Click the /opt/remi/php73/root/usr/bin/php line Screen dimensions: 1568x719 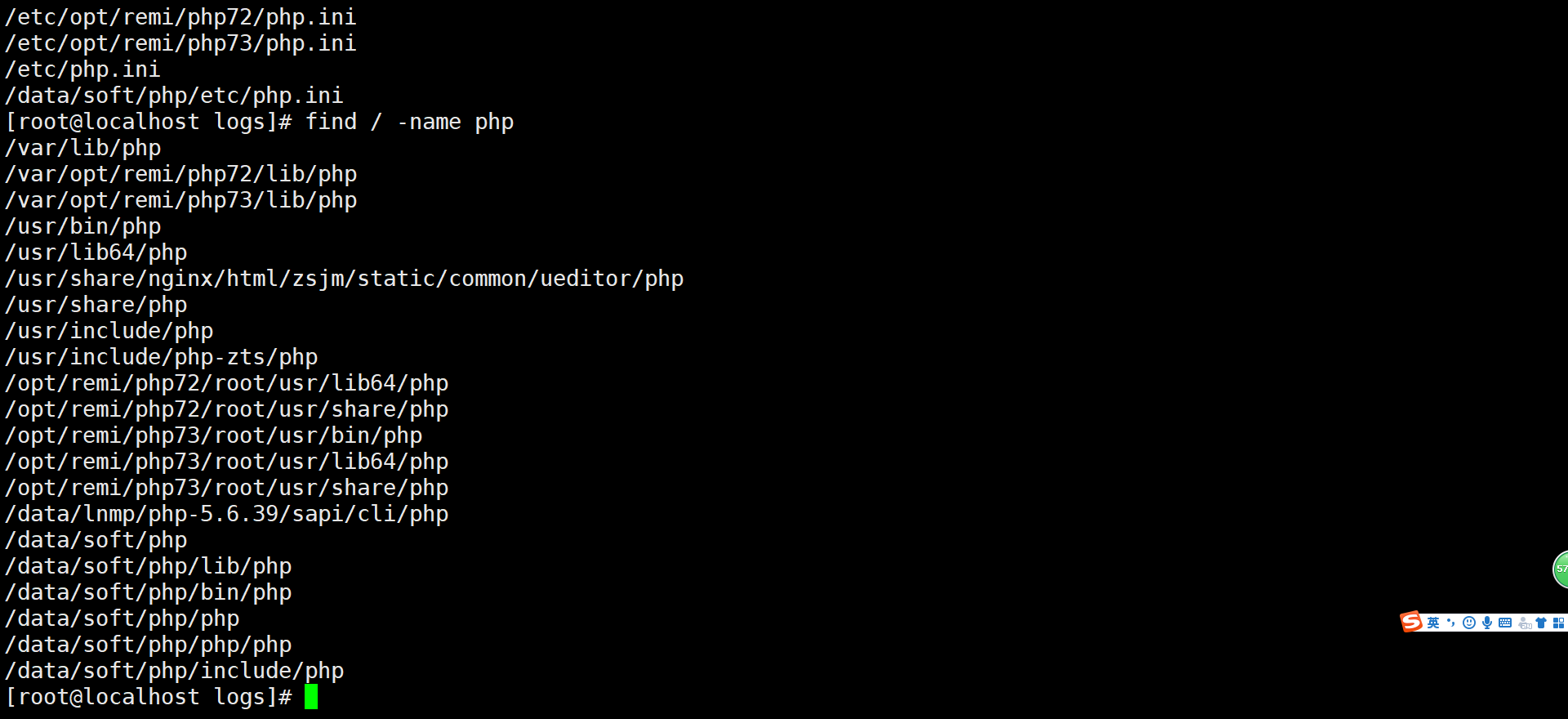click(x=214, y=435)
